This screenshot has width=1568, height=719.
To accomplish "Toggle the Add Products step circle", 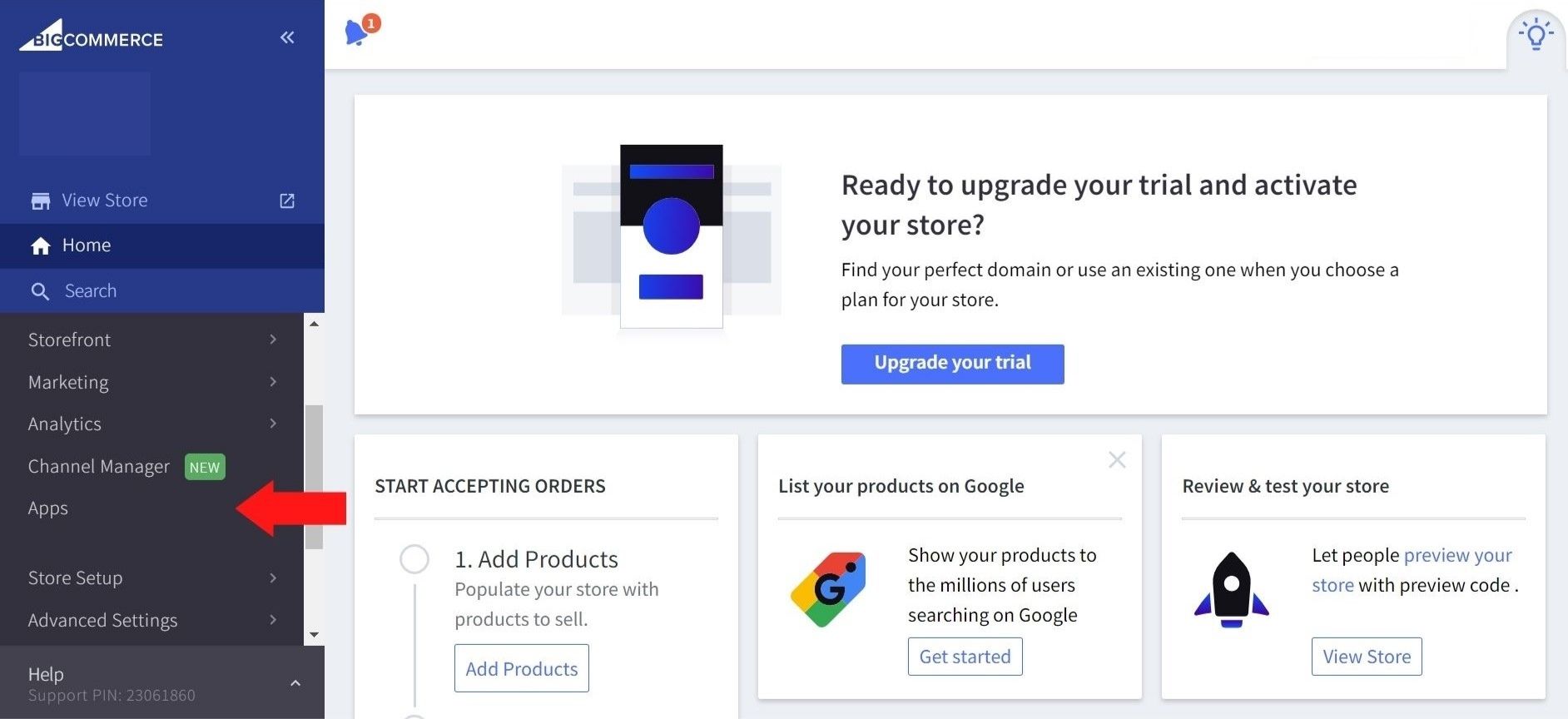I will 414,559.
